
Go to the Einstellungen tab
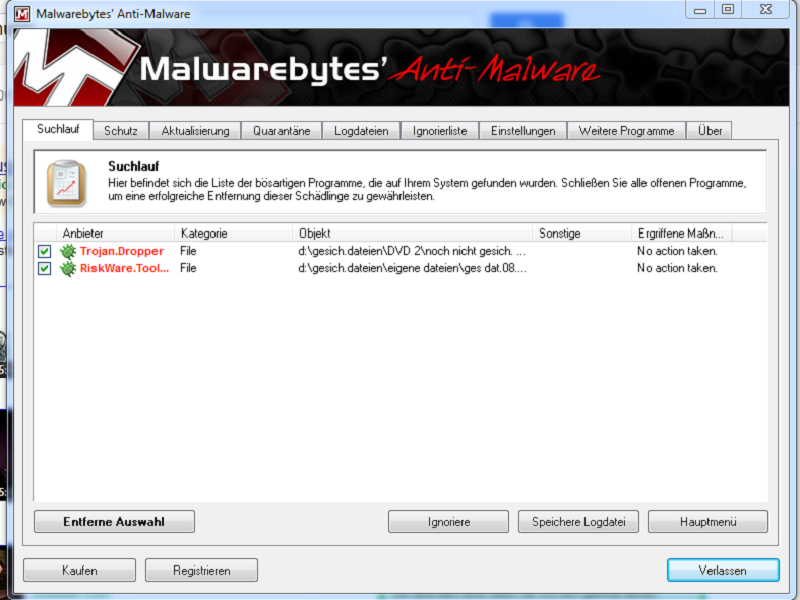[523, 131]
